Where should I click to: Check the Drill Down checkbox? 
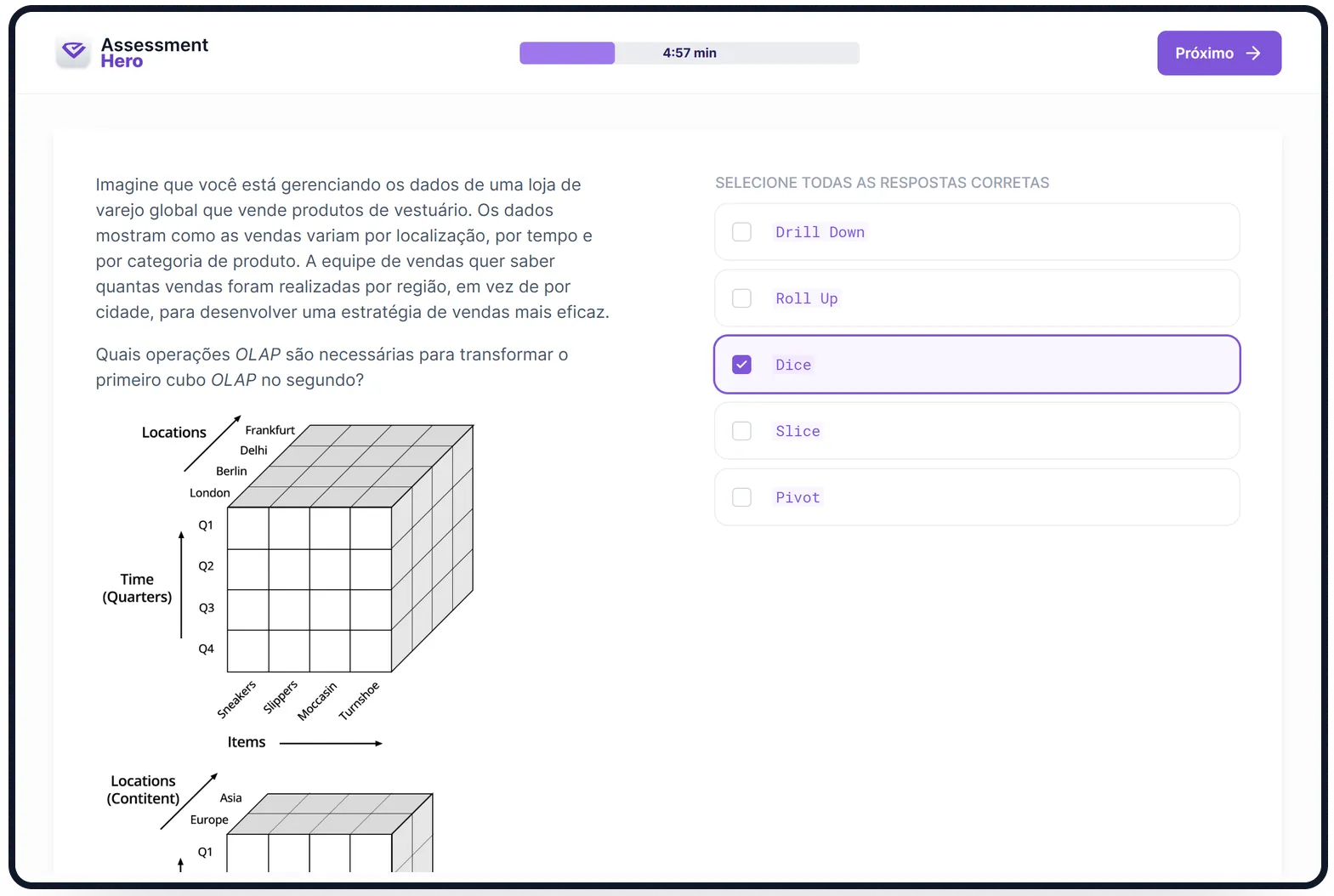742,232
